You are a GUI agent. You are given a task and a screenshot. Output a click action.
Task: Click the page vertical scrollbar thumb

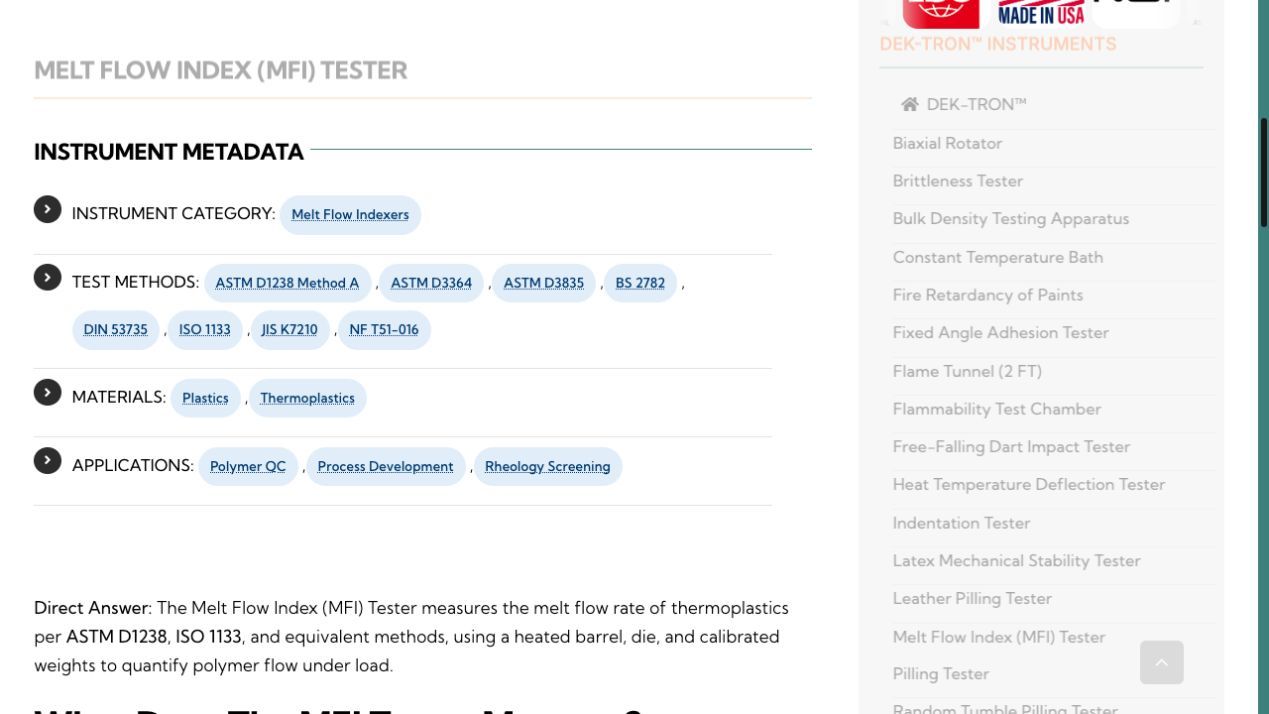1264,172
